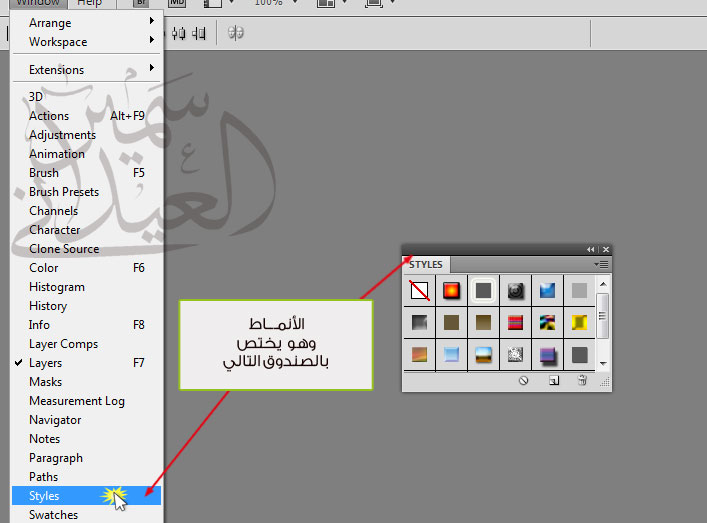The image size is (707, 523).
Task: Expand the Workspace submenu arrow
Action: [152, 40]
